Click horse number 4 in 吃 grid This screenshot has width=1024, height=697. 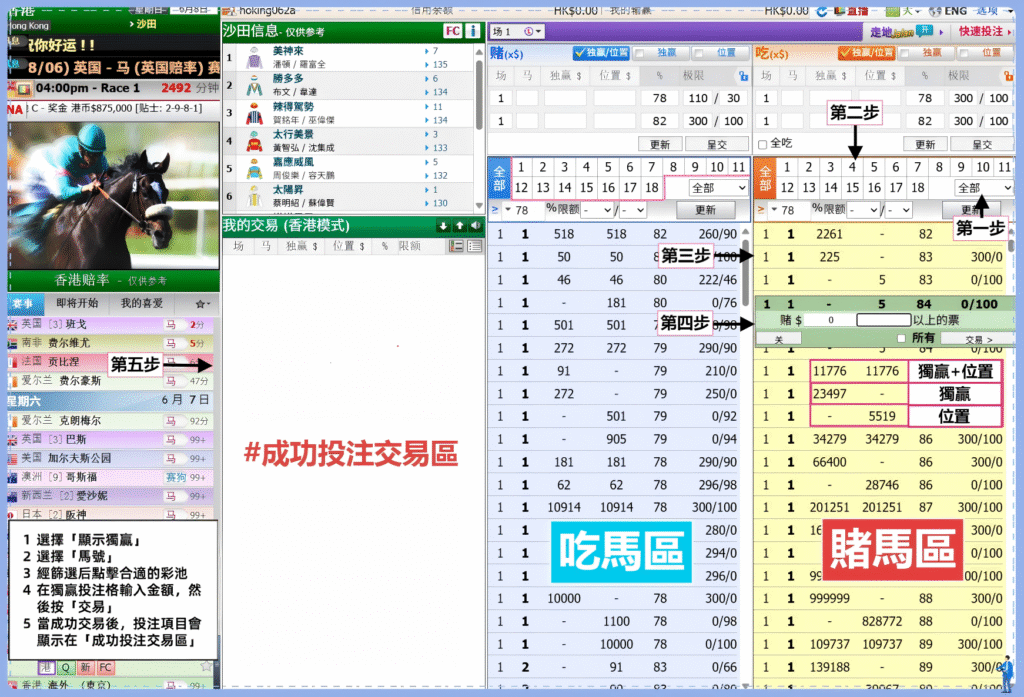[x=852, y=167]
